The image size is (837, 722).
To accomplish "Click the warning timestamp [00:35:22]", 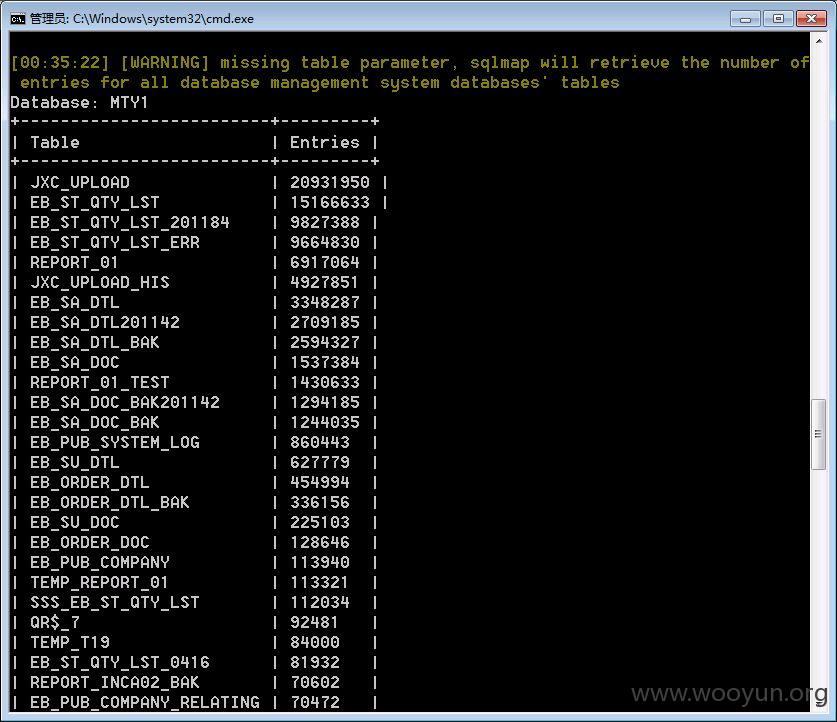I will [60, 62].
